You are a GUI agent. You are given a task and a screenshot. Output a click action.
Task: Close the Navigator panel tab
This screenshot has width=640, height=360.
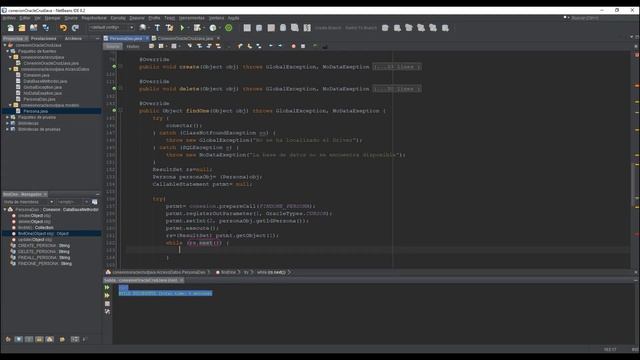pyautogui.click(x=45, y=194)
